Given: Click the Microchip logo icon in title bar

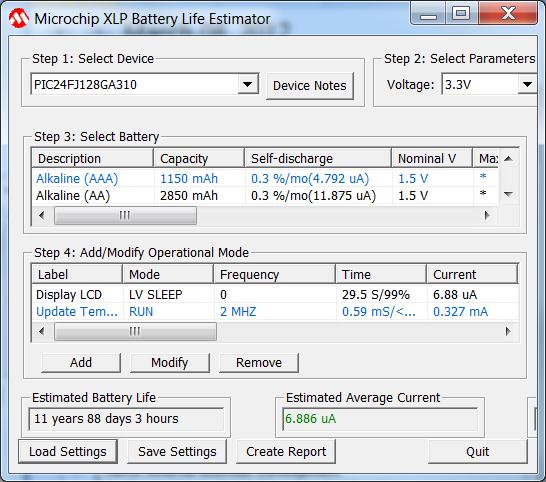Looking at the screenshot, I should [x=19, y=18].
